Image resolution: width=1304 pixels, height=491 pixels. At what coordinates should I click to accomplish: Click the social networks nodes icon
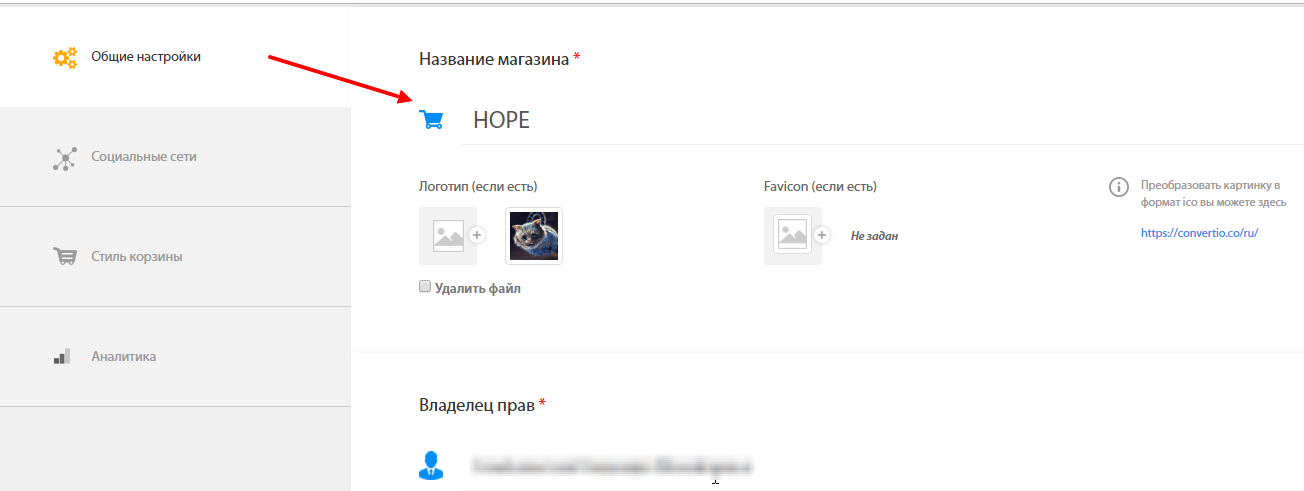point(64,158)
